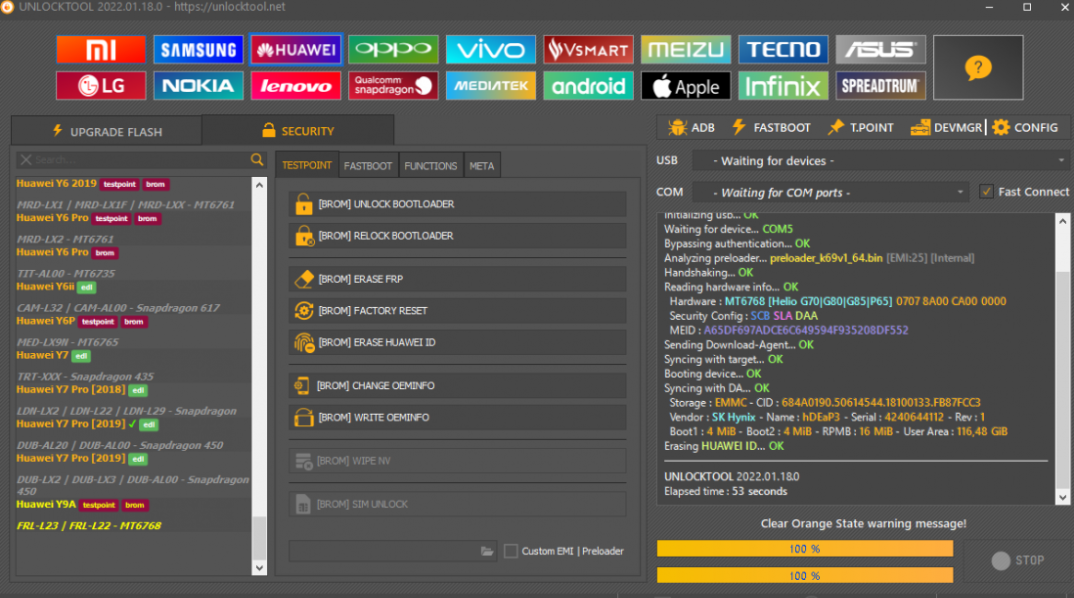This screenshot has width=1074, height=598.
Task: Click [BROM] Change OEMINFO button
Action: [458, 386]
